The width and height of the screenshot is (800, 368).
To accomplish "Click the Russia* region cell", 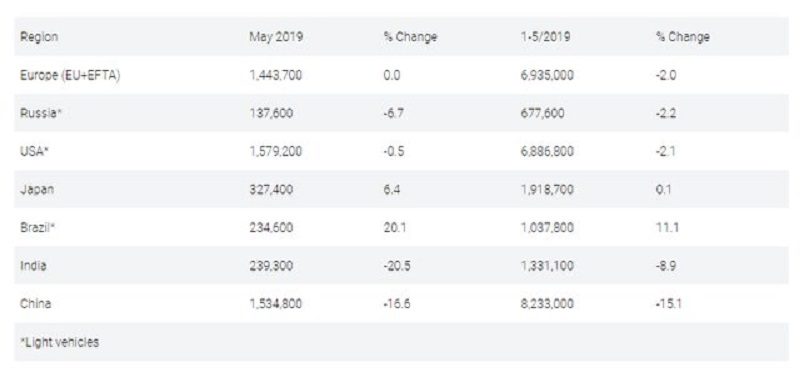I will (41, 113).
